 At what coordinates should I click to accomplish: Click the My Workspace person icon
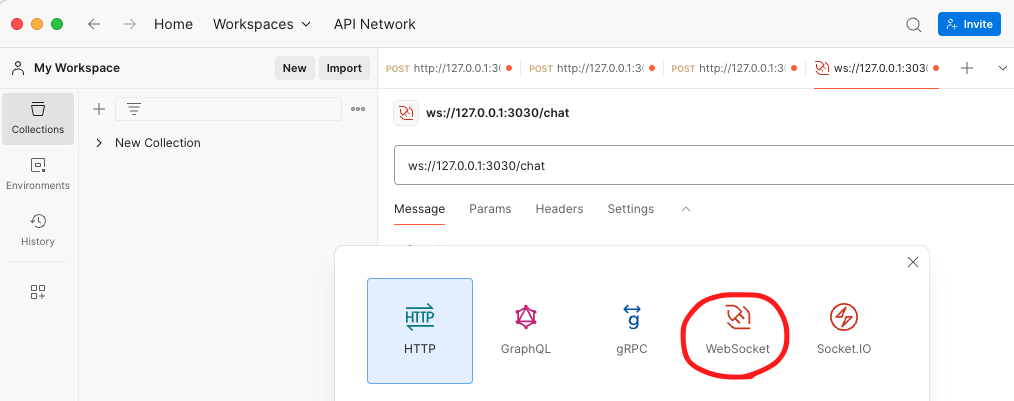(x=18, y=68)
